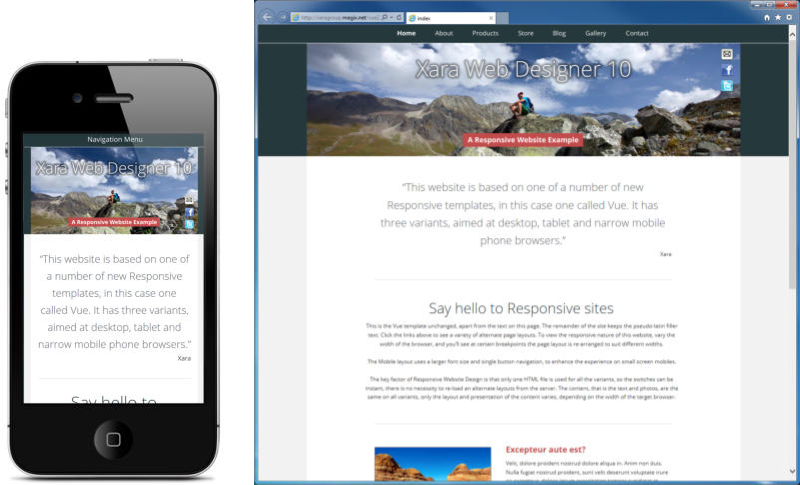Click the Say hello to Responsive sites heading
Screen dimensions: 800x485
pos(521,308)
